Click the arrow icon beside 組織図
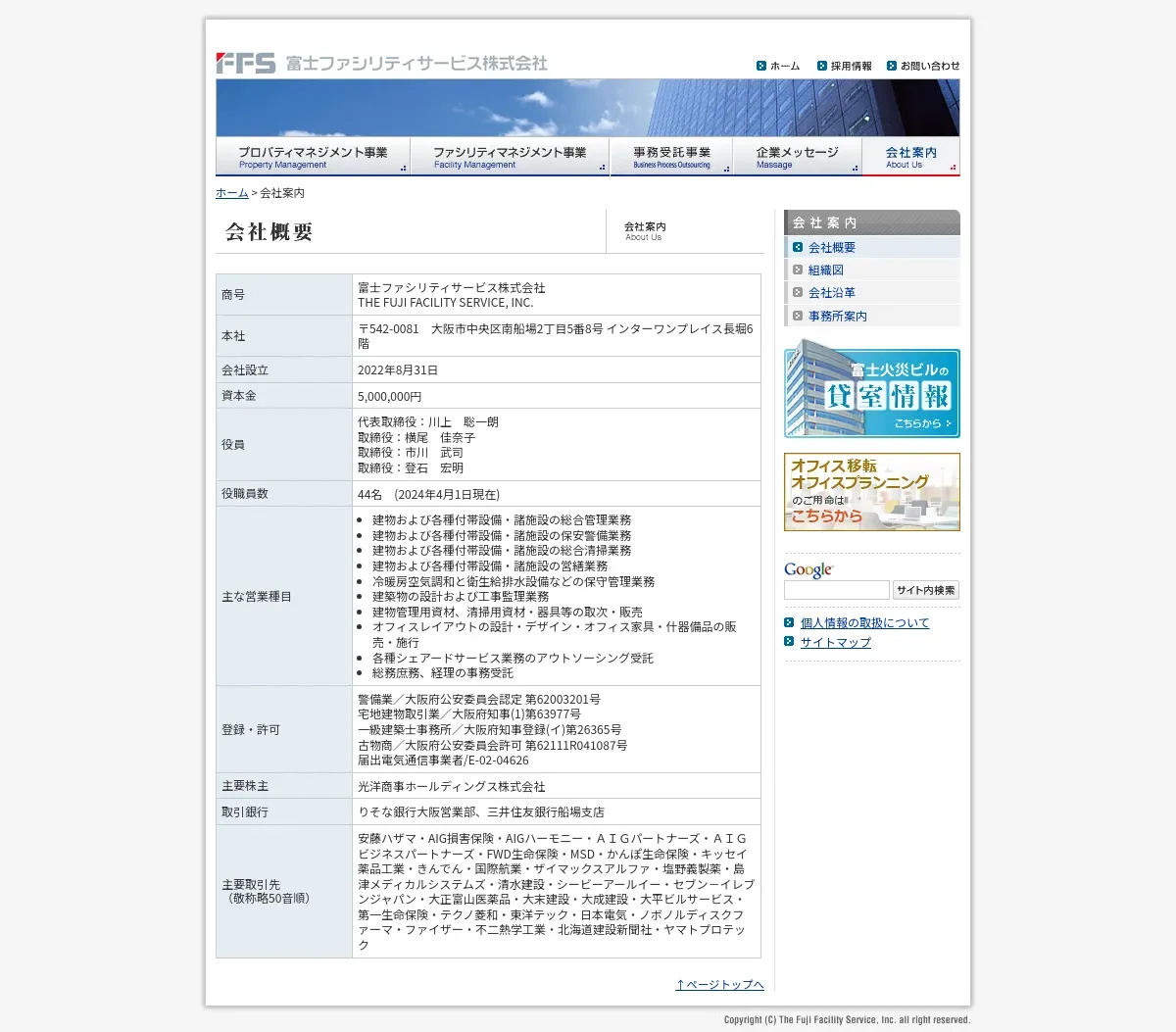The image size is (1176, 1032). point(798,270)
